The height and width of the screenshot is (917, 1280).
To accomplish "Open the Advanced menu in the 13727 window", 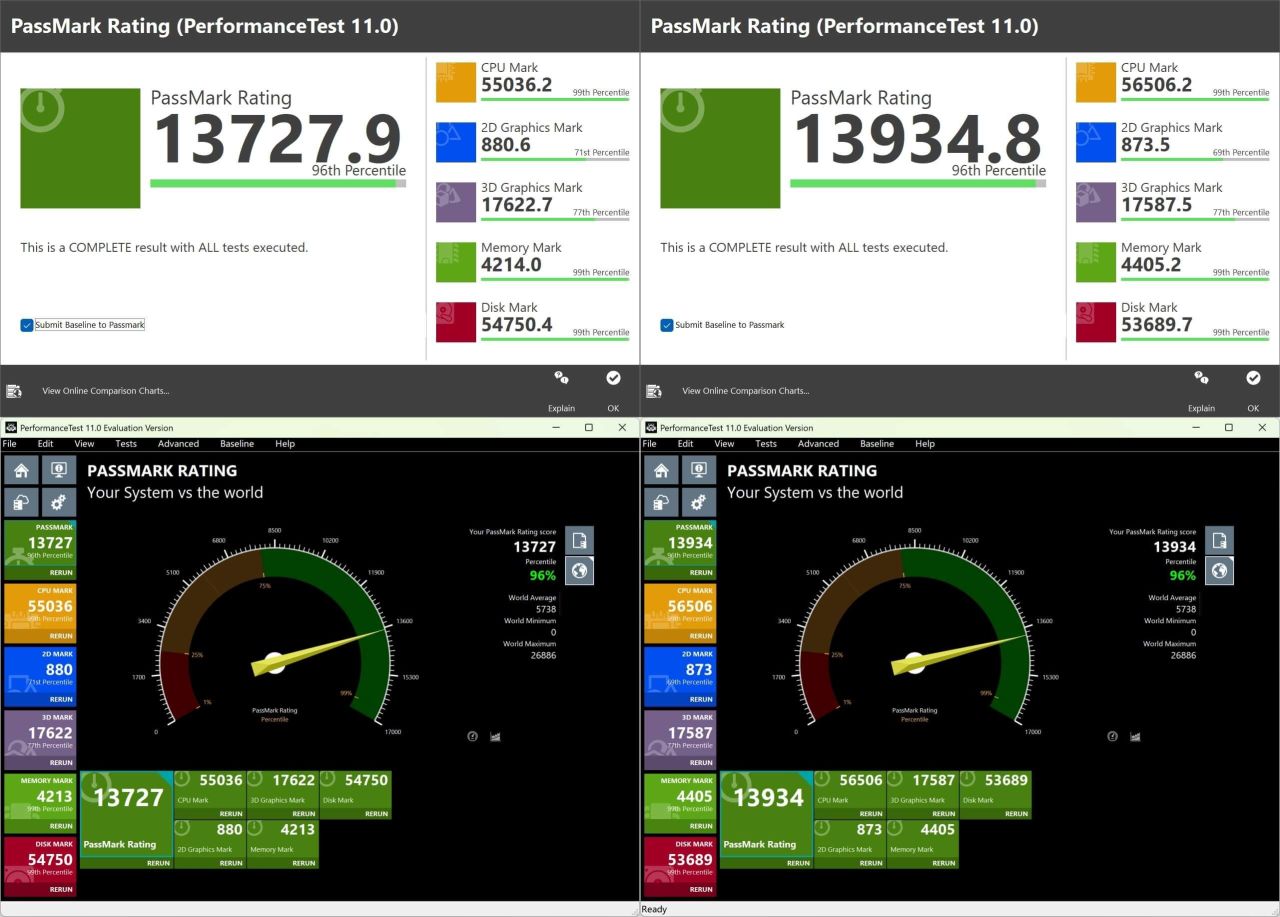I will 178,444.
